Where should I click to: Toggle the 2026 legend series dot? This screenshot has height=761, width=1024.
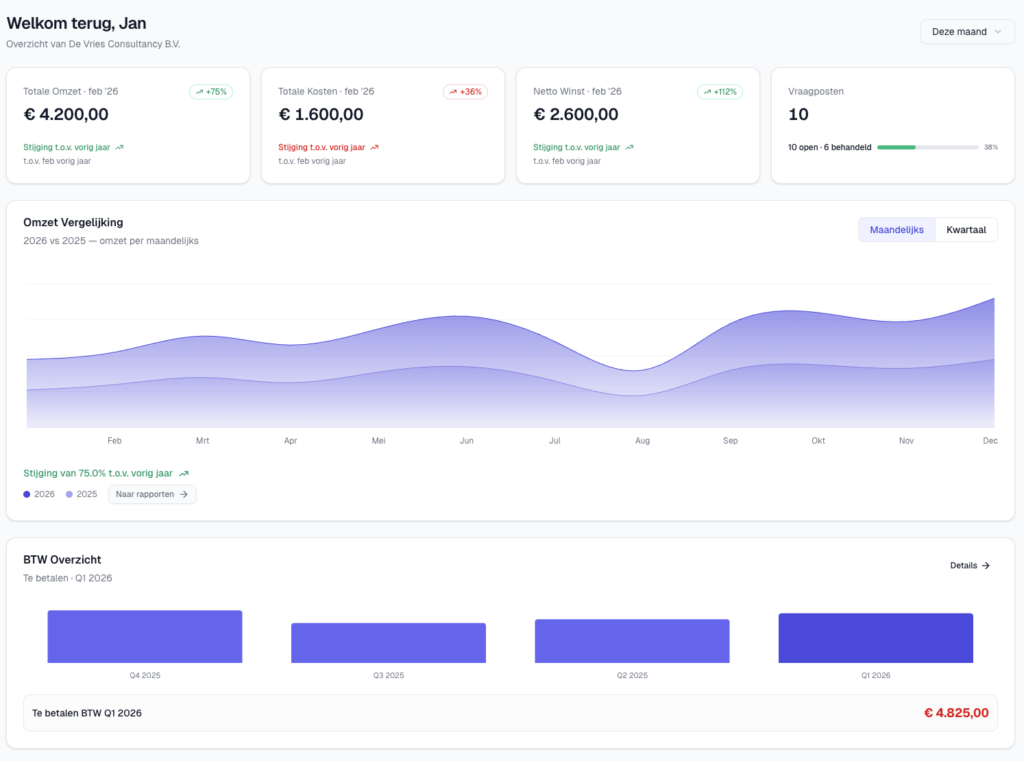click(27, 494)
